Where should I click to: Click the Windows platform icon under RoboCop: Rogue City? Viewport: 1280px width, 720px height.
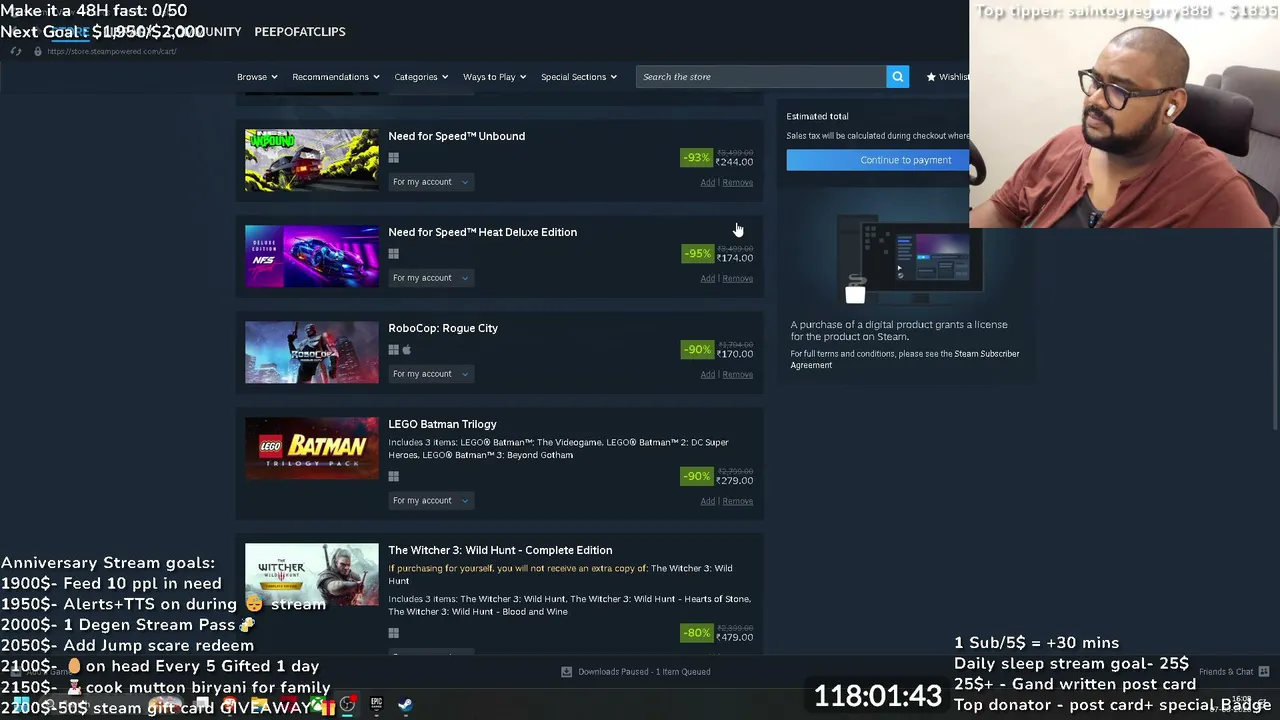(394, 350)
